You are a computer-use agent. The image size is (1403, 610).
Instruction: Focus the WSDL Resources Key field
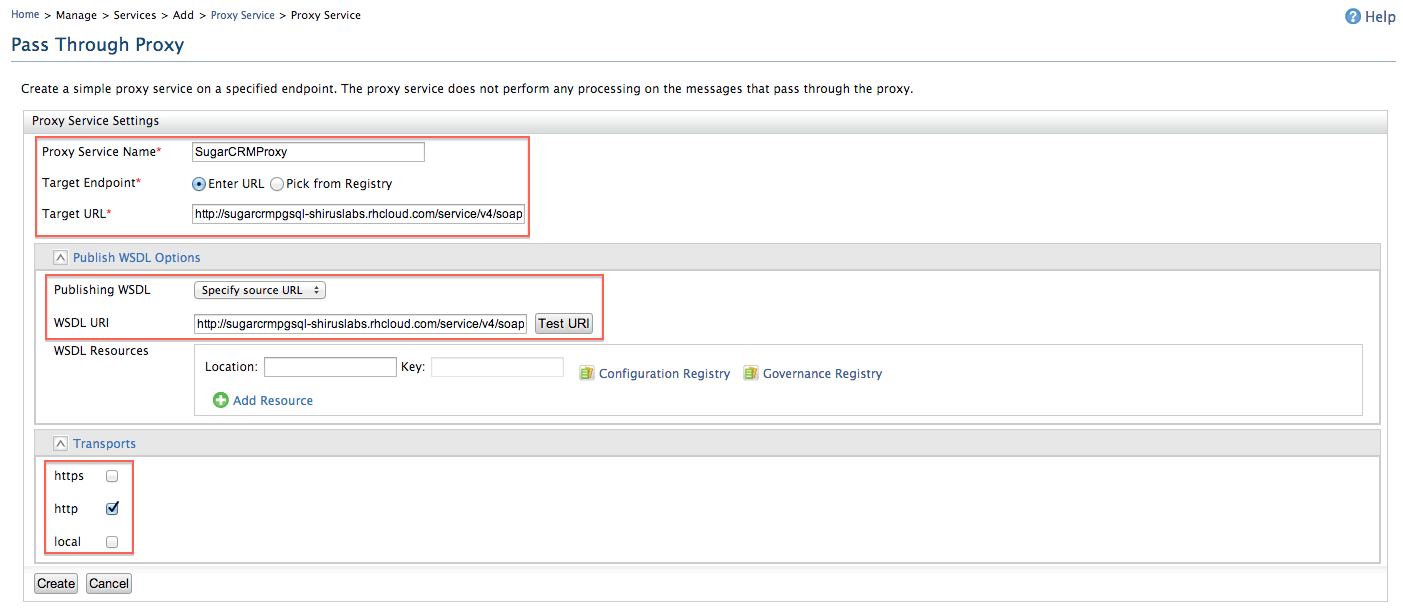pyautogui.click(x=497, y=367)
